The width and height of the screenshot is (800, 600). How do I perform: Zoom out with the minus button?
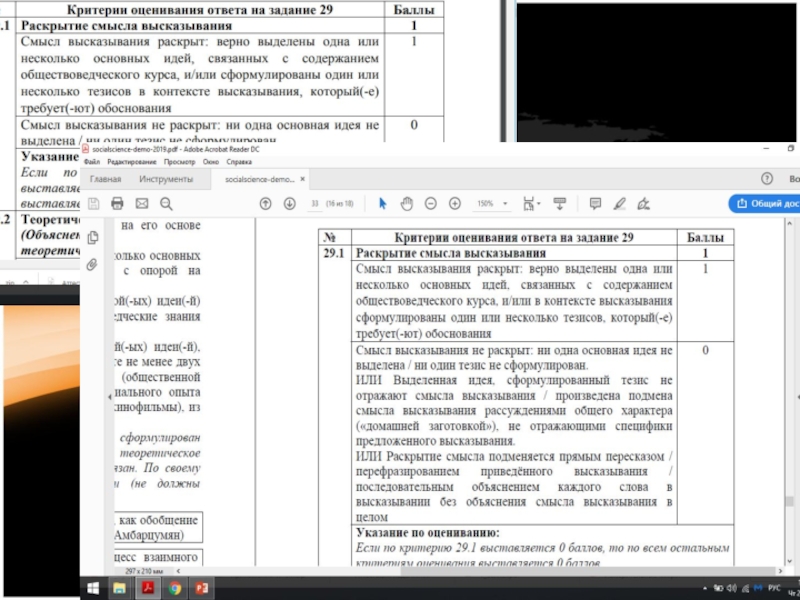coord(431,203)
